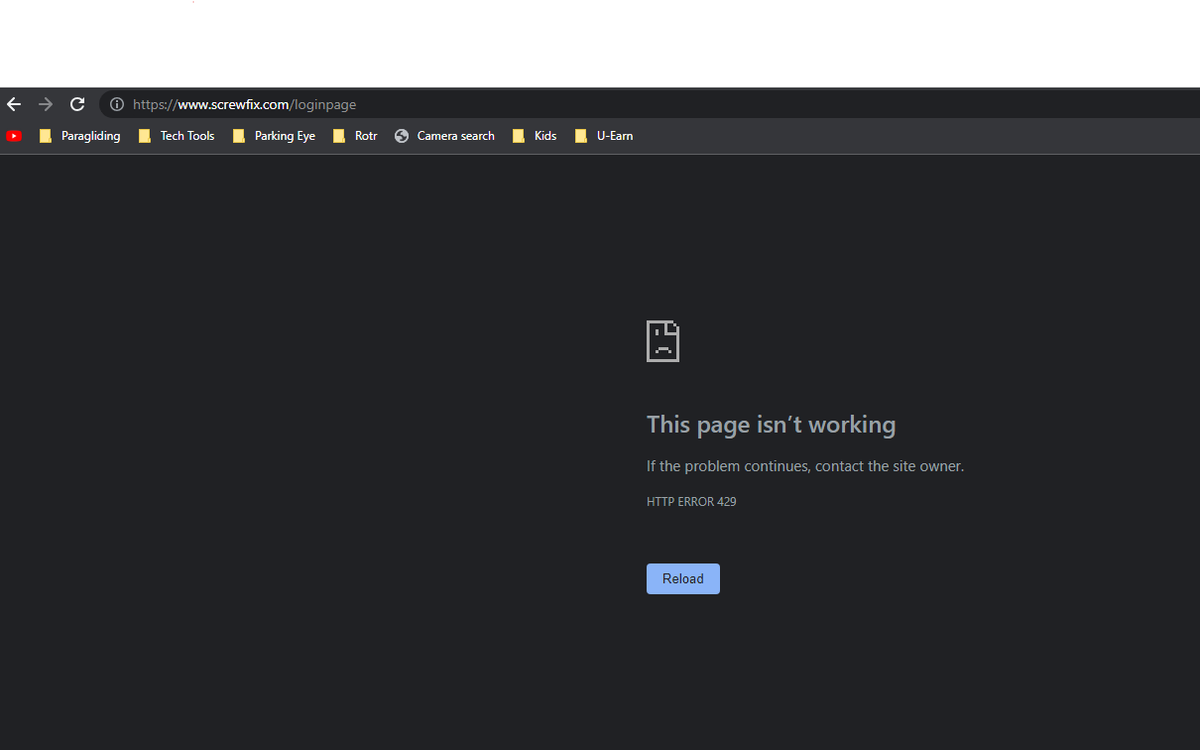This screenshot has width=1200, height=750.
Task: Click the blue Reload button
Action: 683,579
